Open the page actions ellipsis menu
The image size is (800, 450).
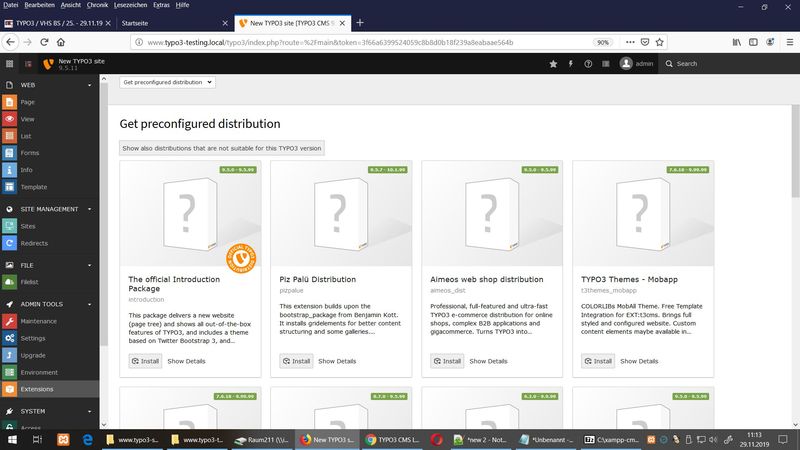point(630,42)
